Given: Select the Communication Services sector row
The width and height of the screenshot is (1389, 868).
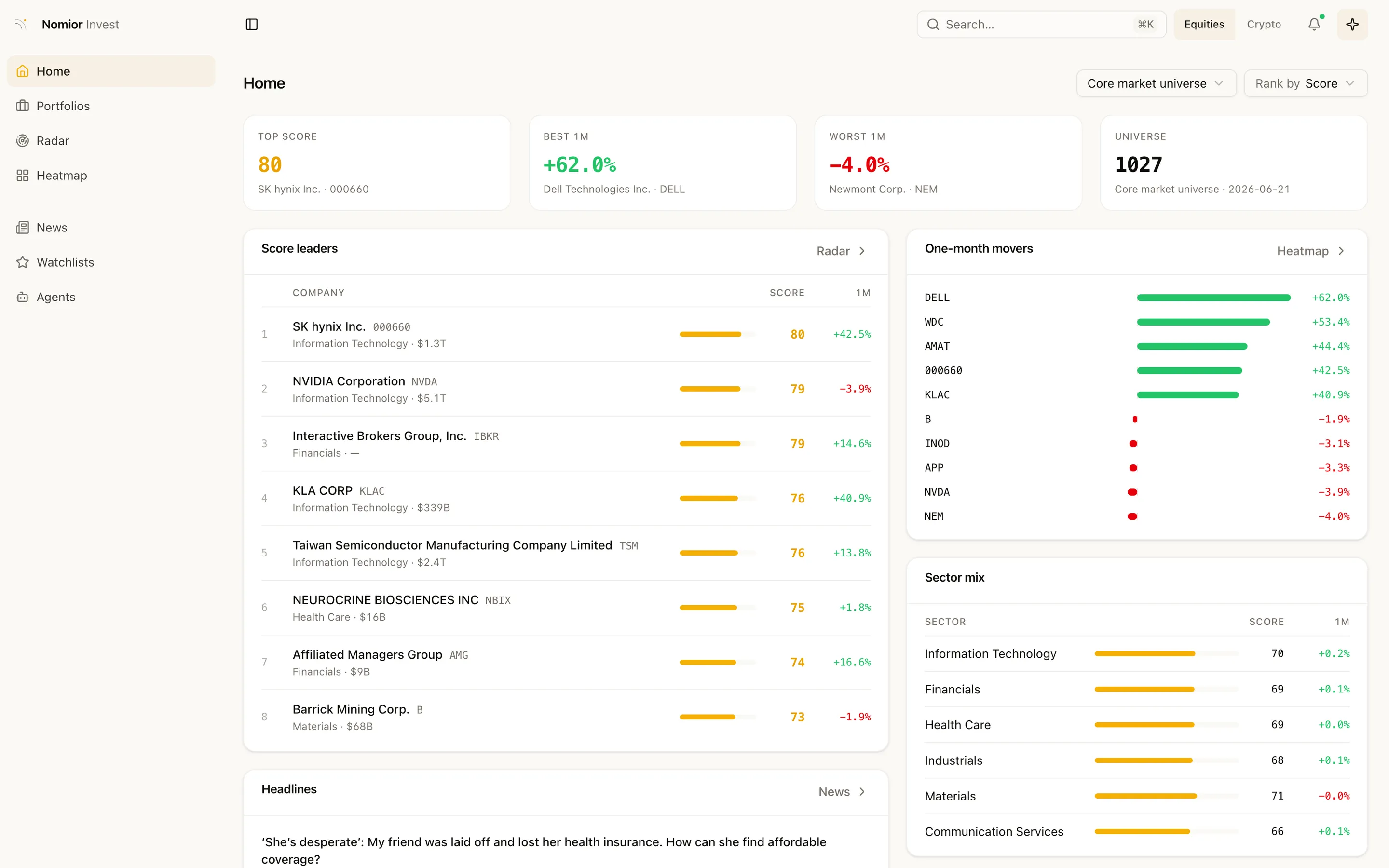Looking at the screenshot, I should [x=1137, y=831].
